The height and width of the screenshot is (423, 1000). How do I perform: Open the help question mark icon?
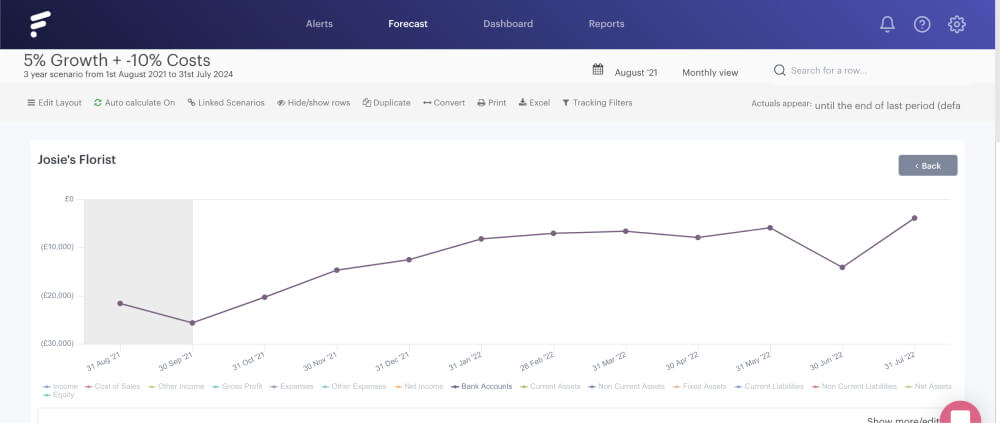coord(922,24)
